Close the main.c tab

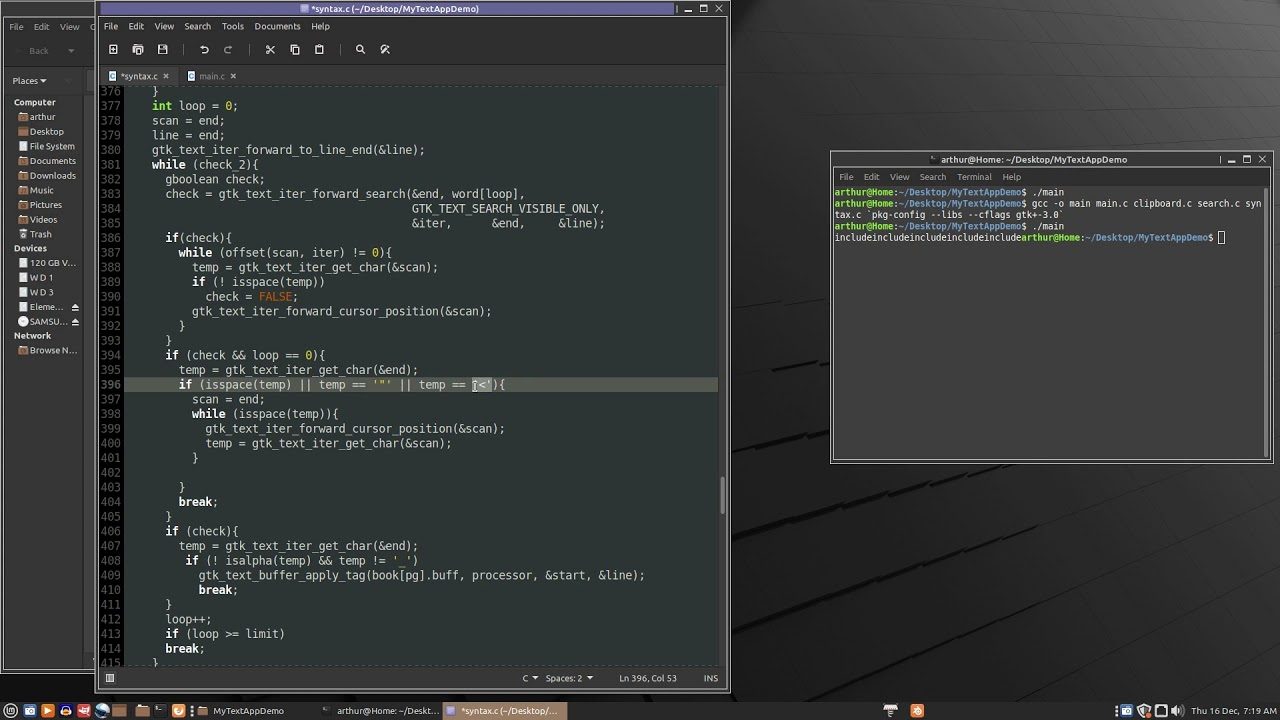click(x=233, y=76)
